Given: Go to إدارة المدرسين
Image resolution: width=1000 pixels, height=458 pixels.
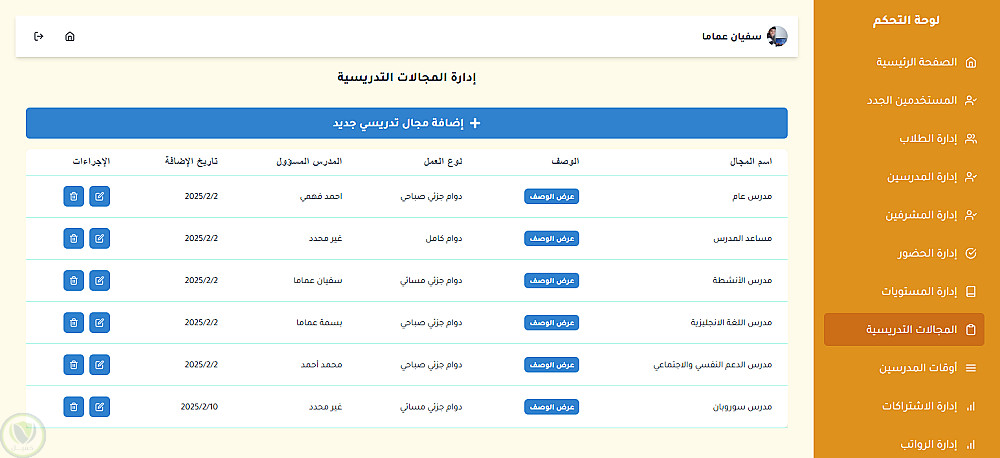Looking at the screenshot, I should coord(904,177).
